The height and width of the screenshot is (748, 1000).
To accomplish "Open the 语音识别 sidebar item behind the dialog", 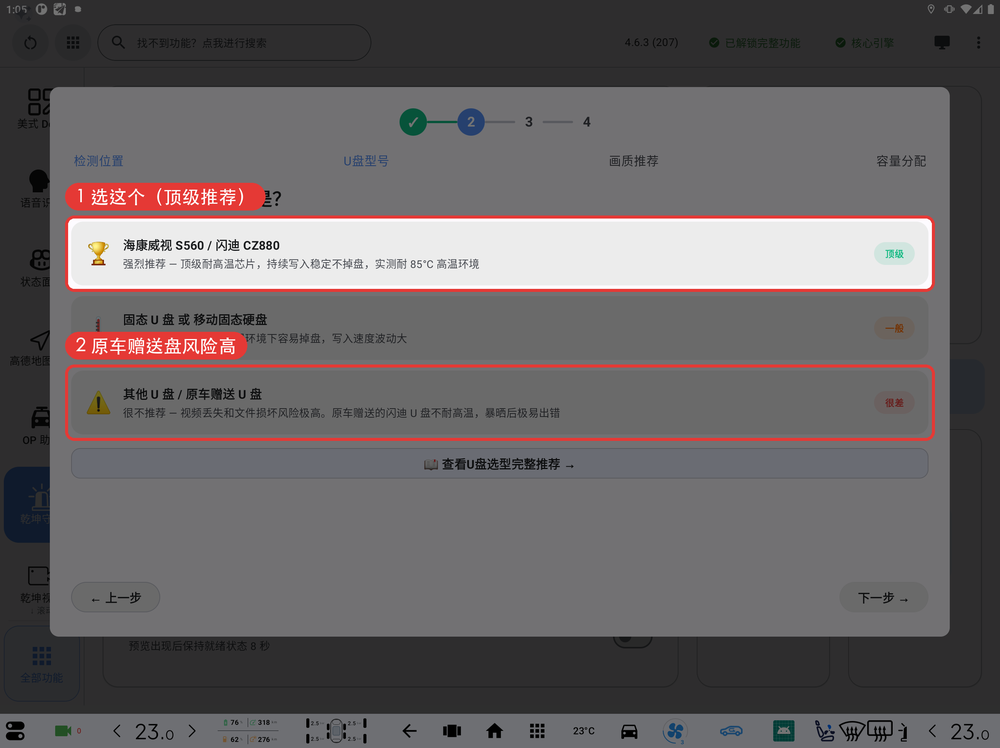I will (x=34, y=188).
